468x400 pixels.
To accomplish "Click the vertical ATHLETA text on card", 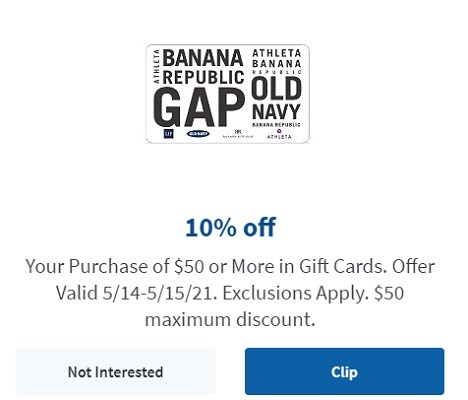I will (x=156, y=66).
